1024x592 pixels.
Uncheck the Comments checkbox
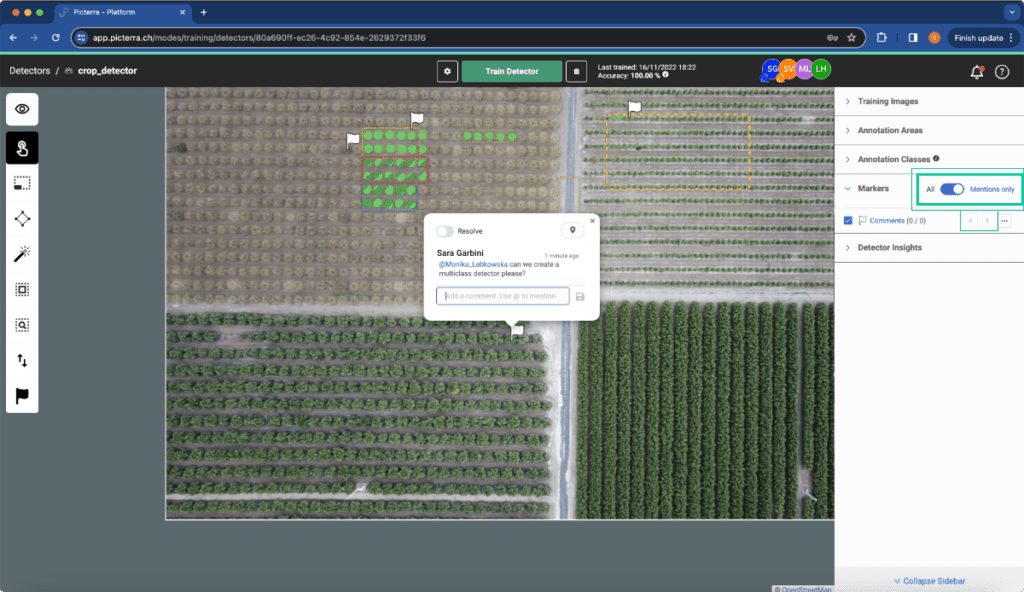click(x=848, y=221)
